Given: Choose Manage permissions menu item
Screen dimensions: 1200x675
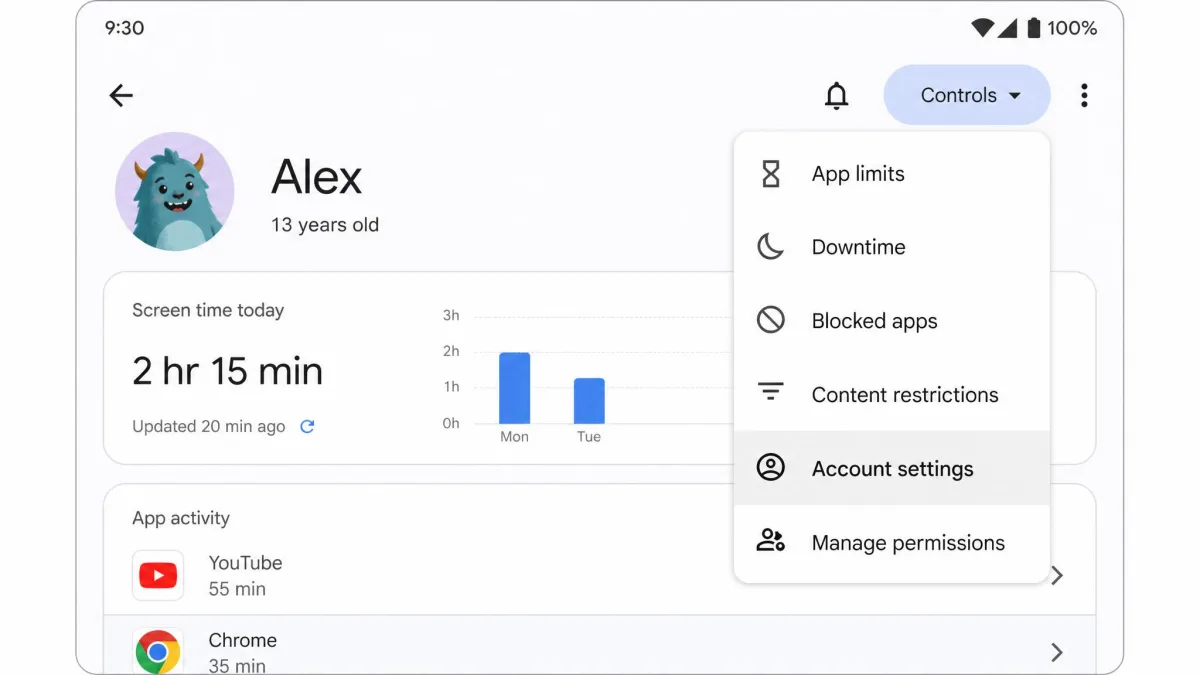Looking at the screenshot, I should (x=892, y=542).
